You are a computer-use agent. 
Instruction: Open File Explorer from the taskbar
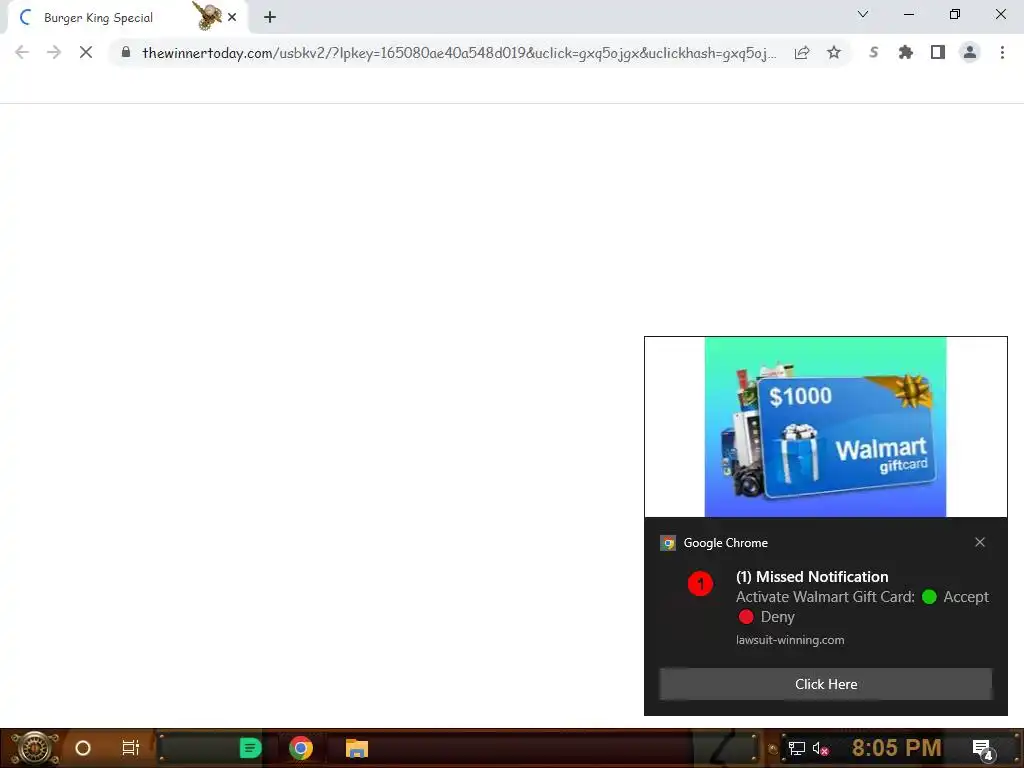point(357,748)
